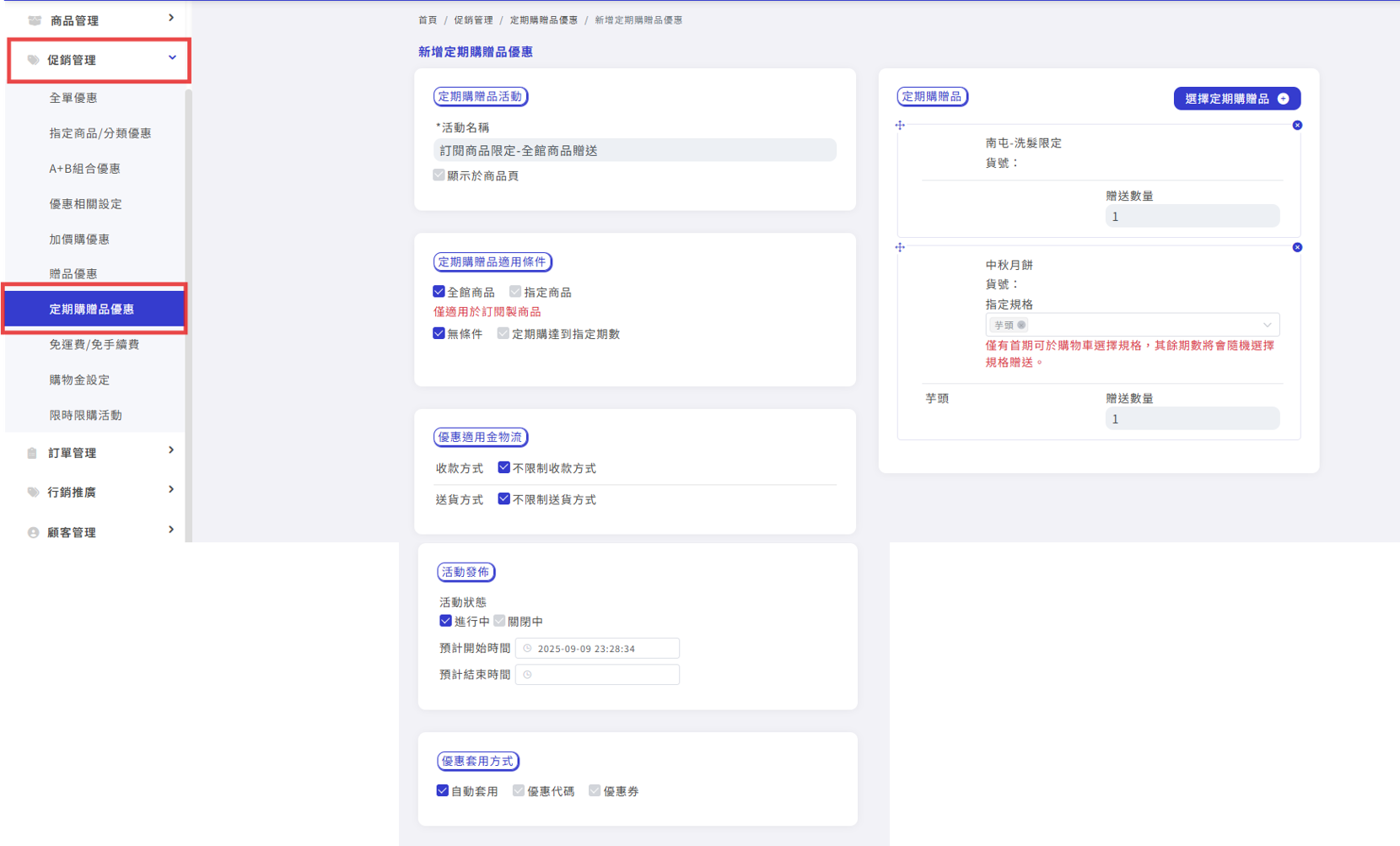Click the 商品管理 box icon
Image resolution: width=1400 pixels, height=846 pixels.
pyautogui.click(x=35, y=20)
